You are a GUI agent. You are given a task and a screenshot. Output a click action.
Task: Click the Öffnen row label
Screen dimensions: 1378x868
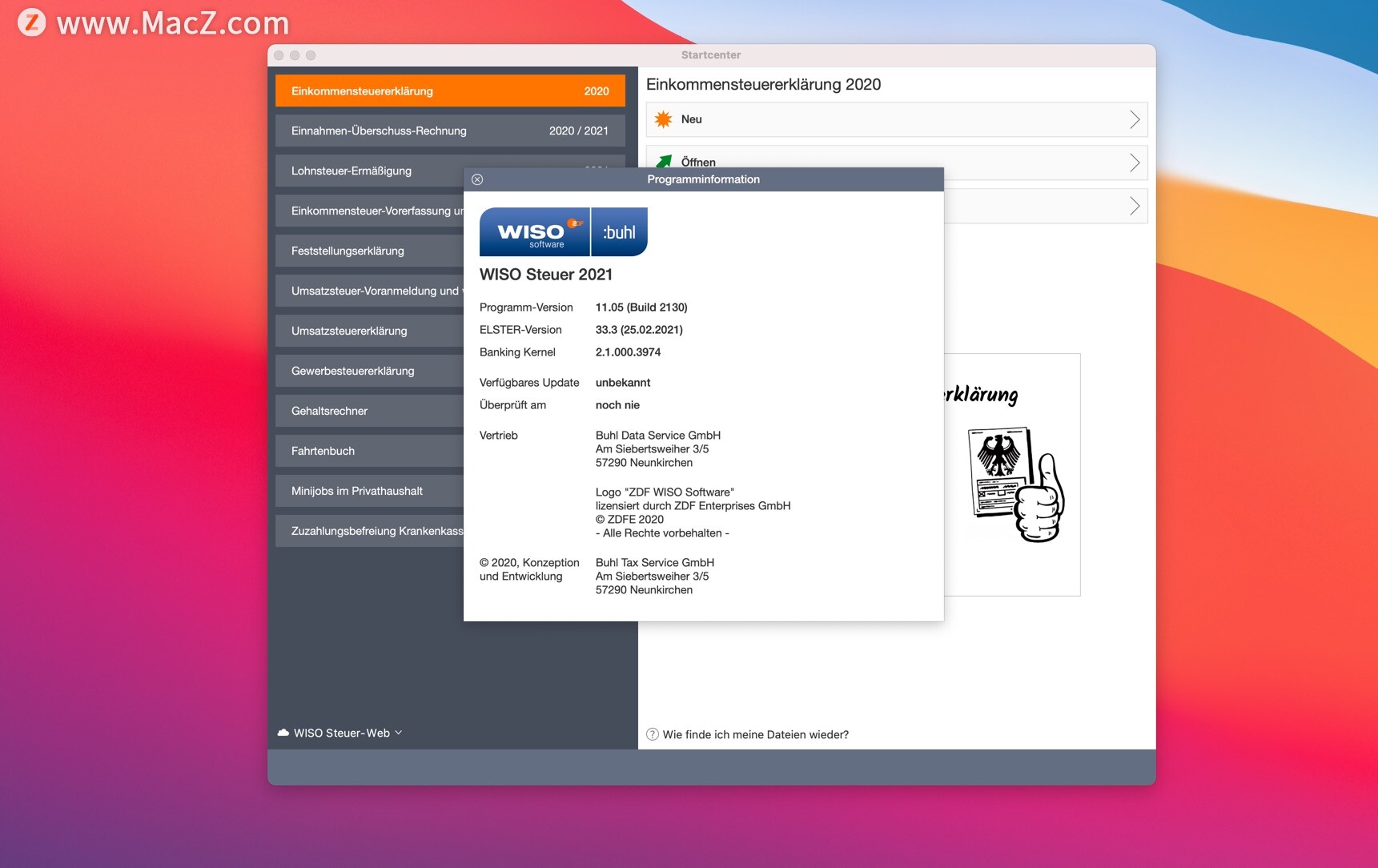pyautogui.click(x=698, y=162)
